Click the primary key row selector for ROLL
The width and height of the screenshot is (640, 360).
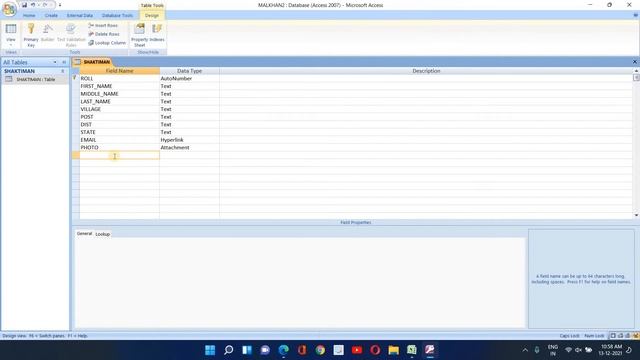[x=76, y=78]
